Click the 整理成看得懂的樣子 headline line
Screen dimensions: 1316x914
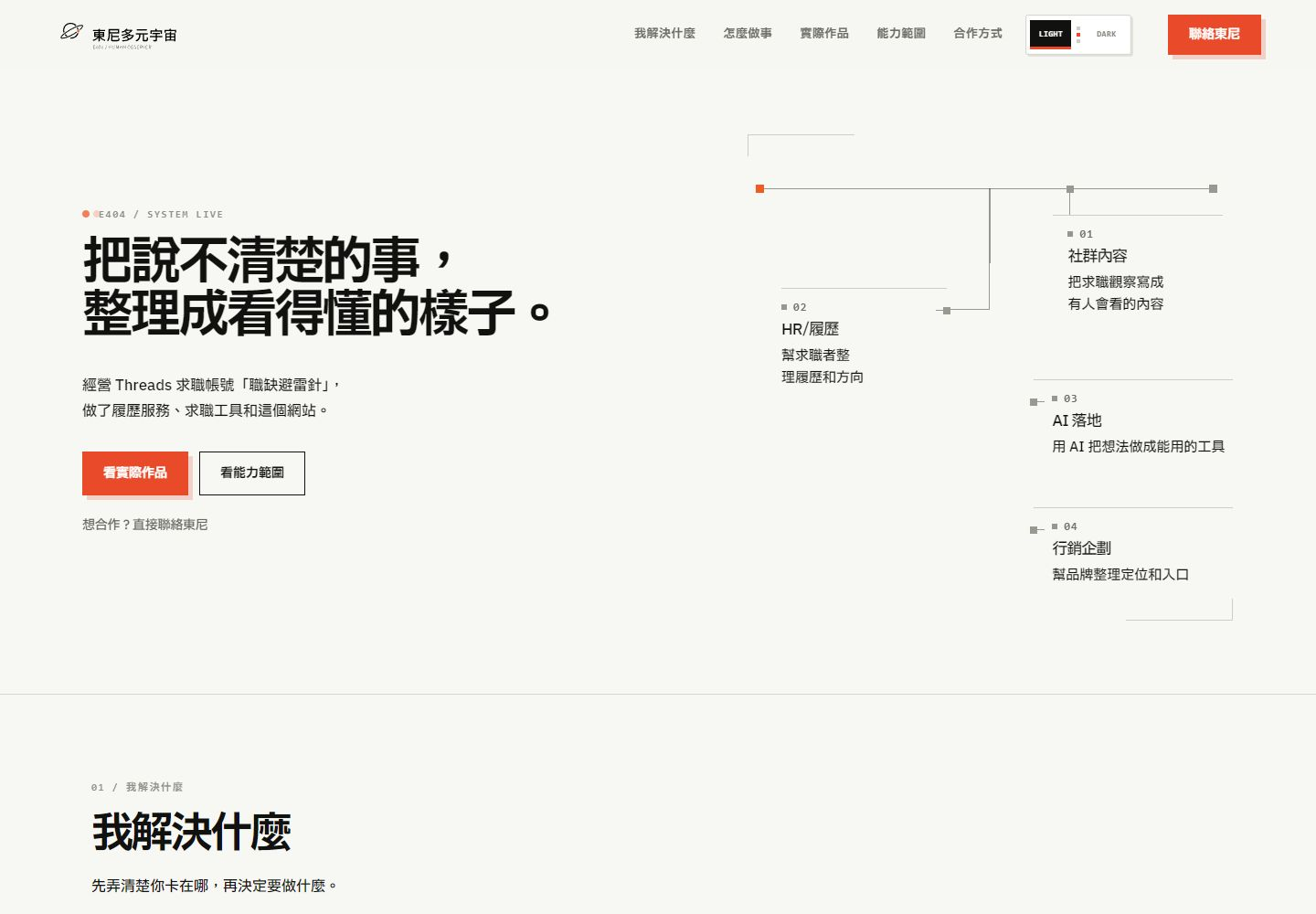[x=316, y=313]
